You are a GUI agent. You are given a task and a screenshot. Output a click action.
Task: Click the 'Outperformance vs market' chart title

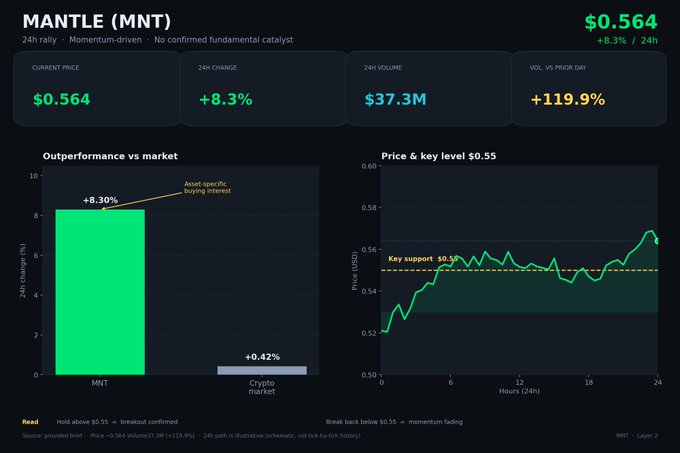110,156
